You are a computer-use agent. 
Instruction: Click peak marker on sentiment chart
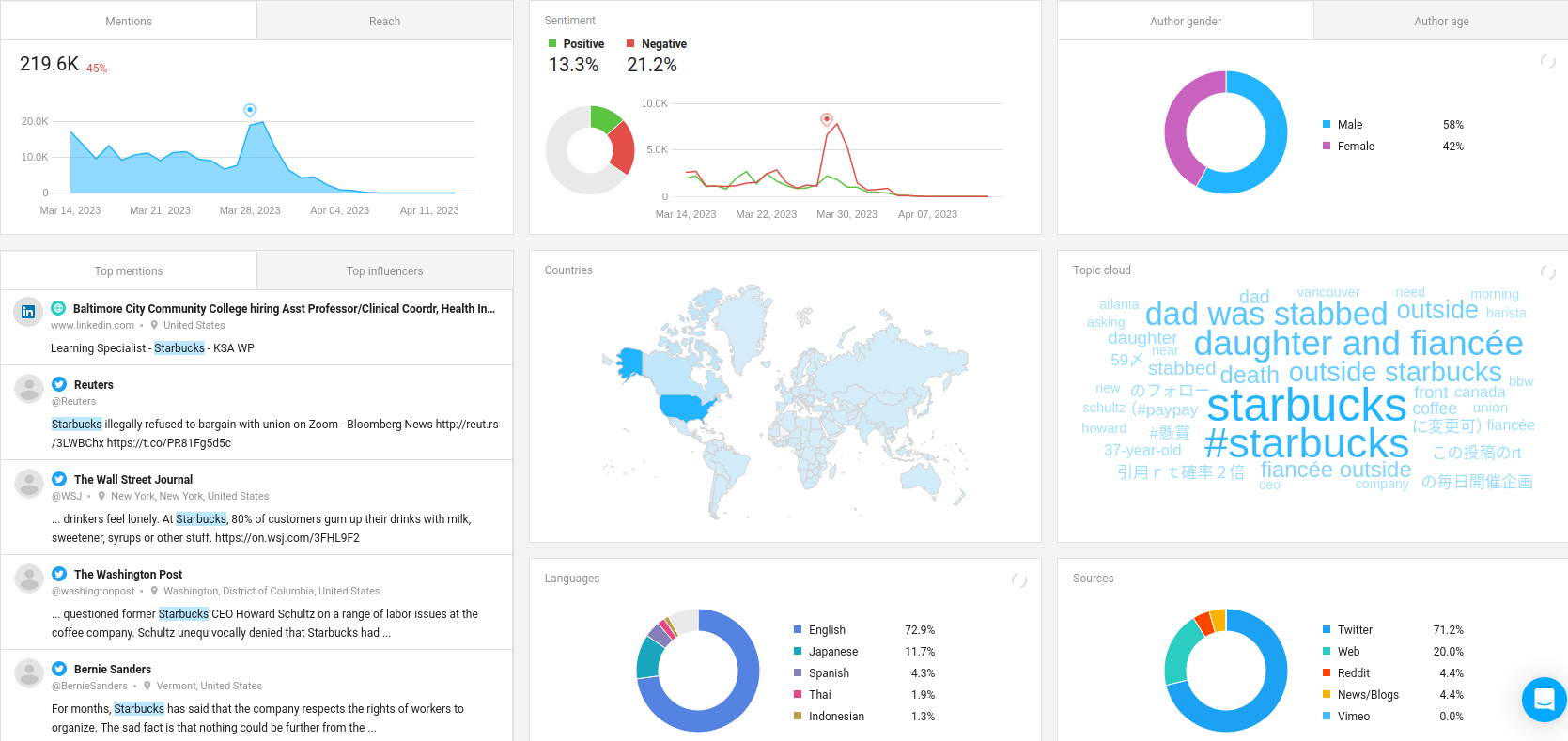tap(827, 119)
